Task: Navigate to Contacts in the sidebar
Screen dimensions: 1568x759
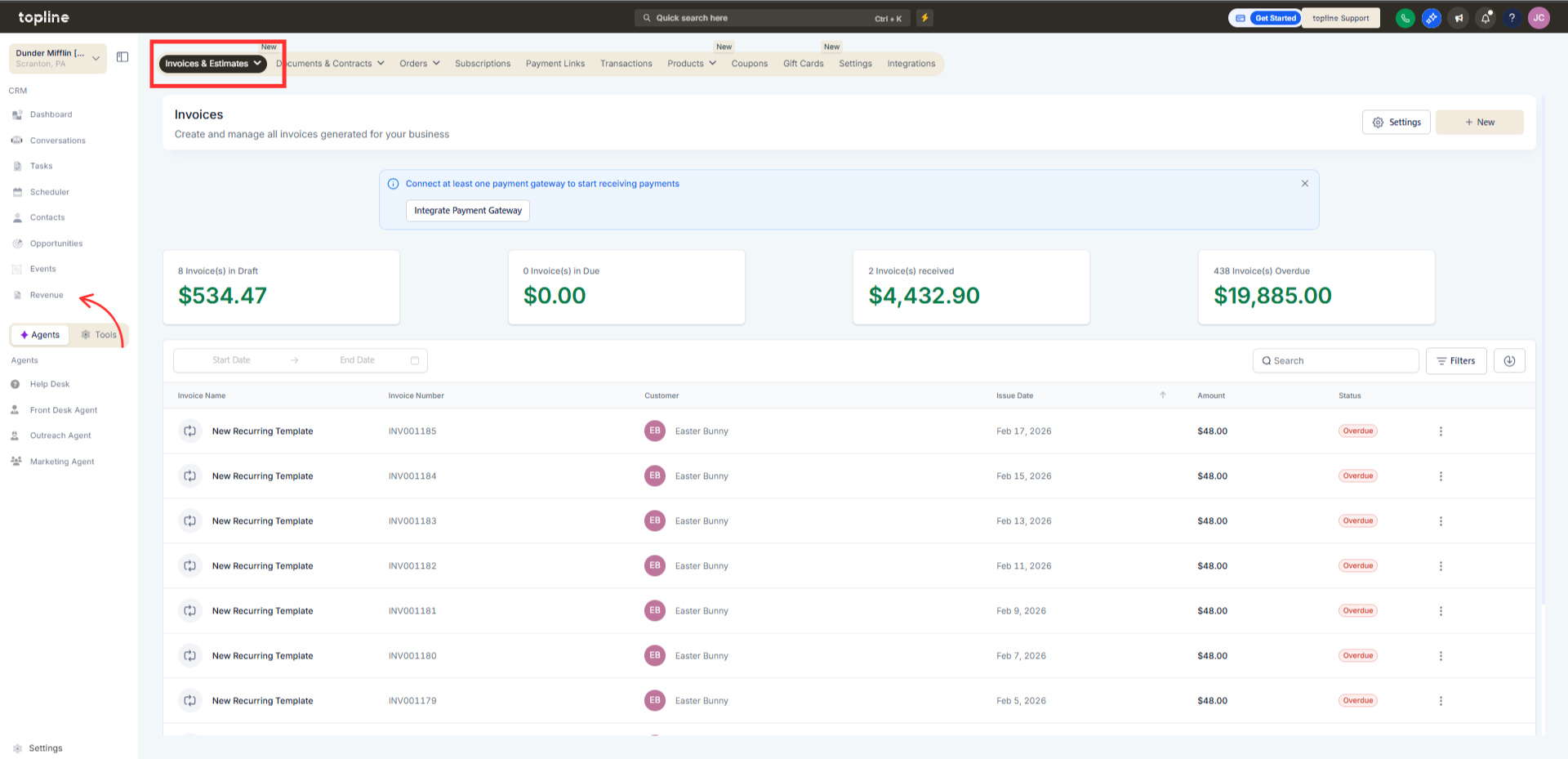Action: (47, 217)
